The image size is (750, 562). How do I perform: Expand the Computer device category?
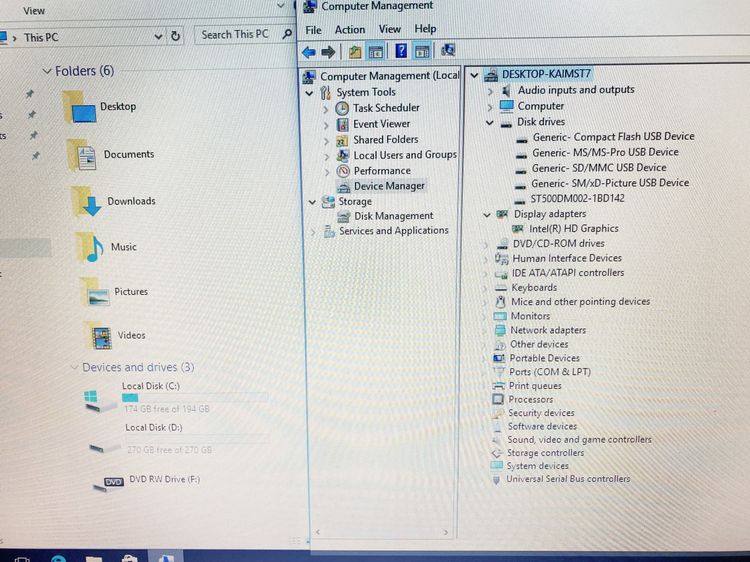[489, 107]
